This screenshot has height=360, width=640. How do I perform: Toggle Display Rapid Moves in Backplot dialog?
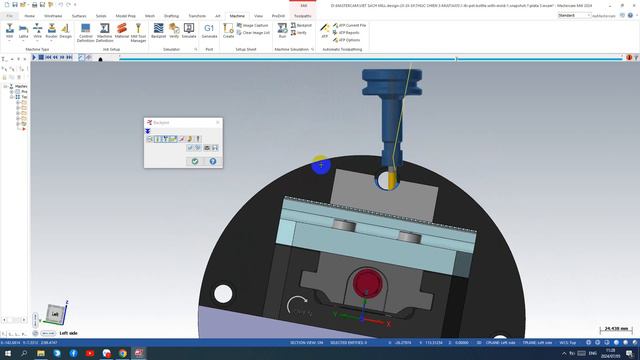coord(173,139)
